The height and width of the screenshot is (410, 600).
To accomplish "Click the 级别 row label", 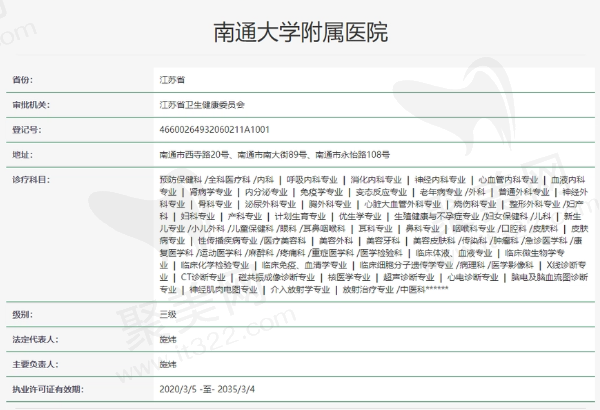I will point(23,315).
